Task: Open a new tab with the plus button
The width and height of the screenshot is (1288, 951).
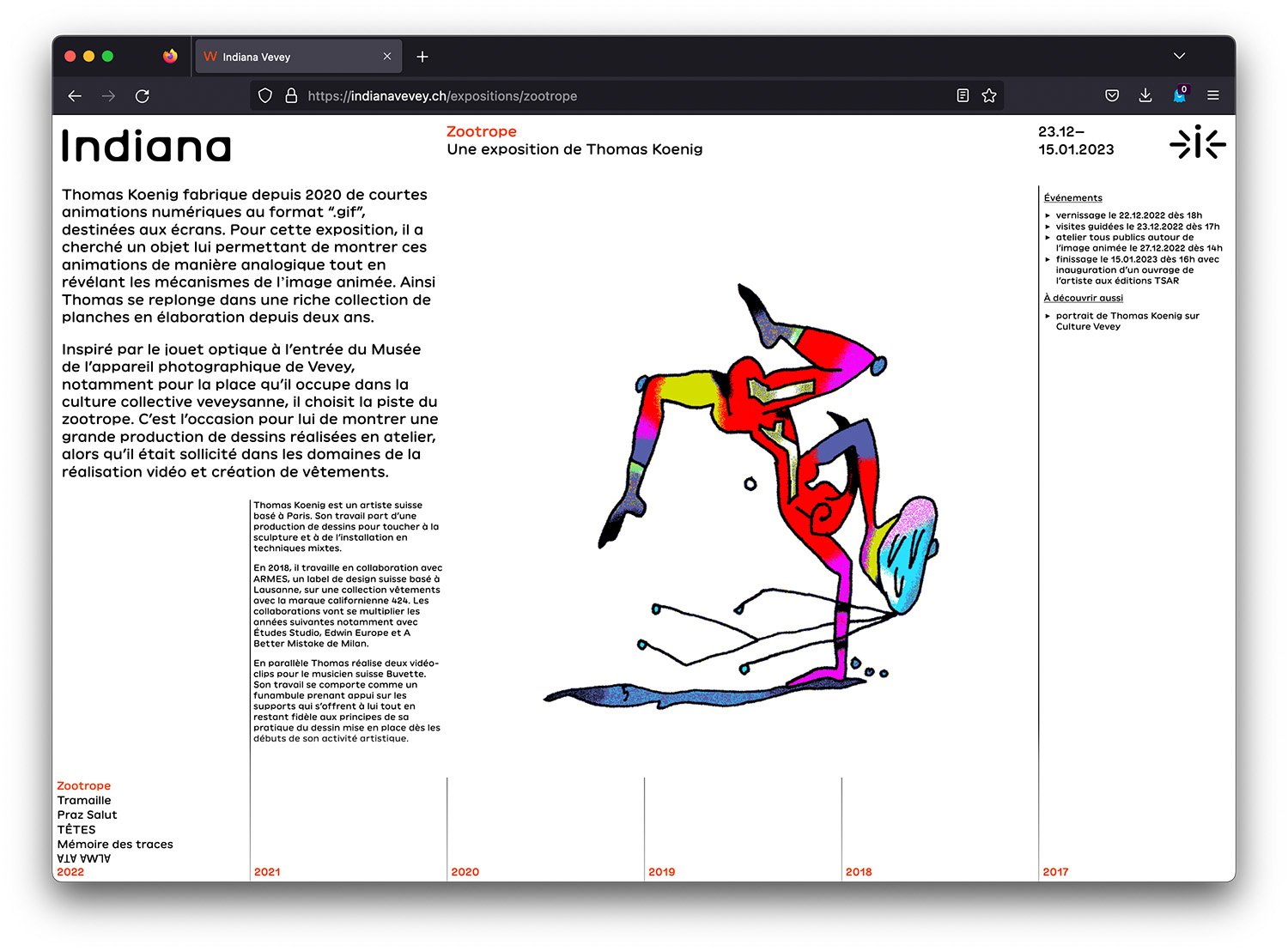Action: (x=422, y=57)
